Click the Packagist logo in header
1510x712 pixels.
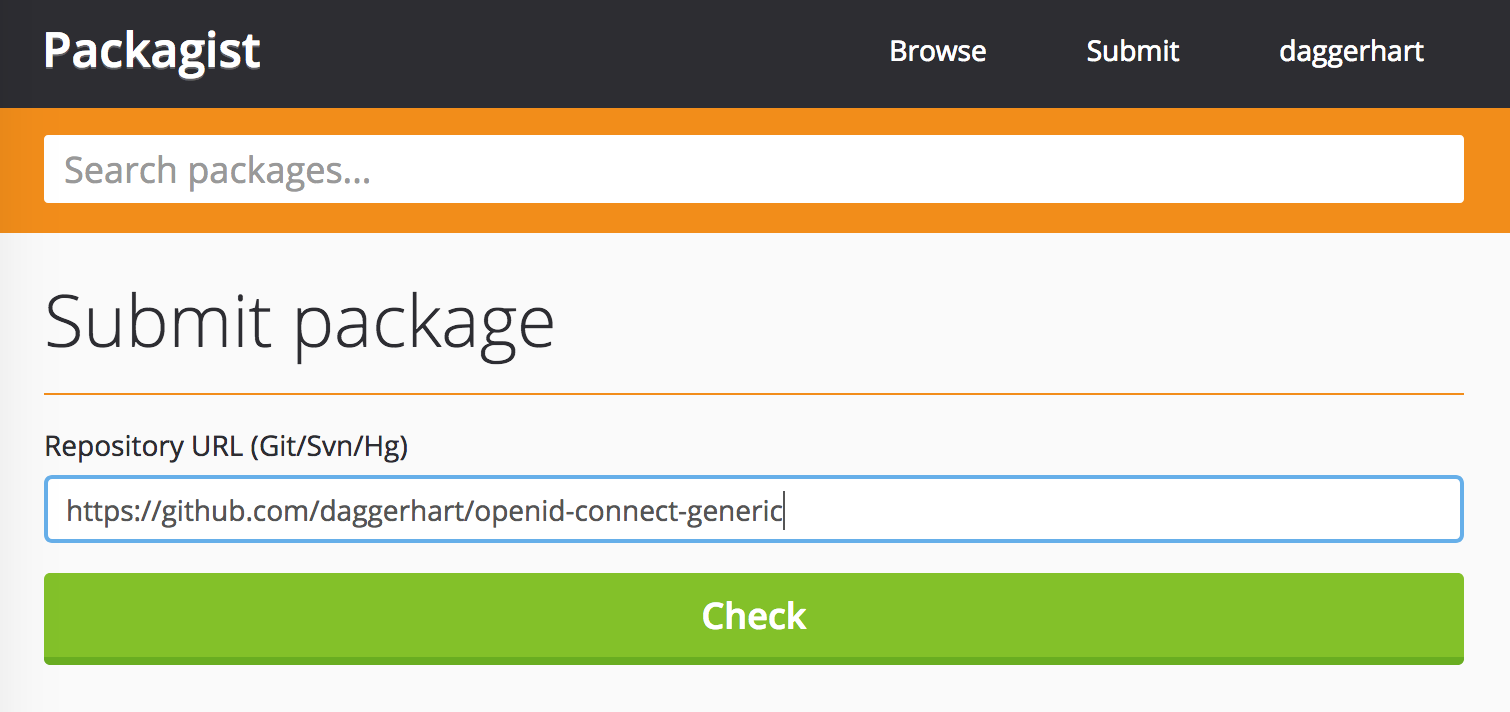click(x=152, y=51)
